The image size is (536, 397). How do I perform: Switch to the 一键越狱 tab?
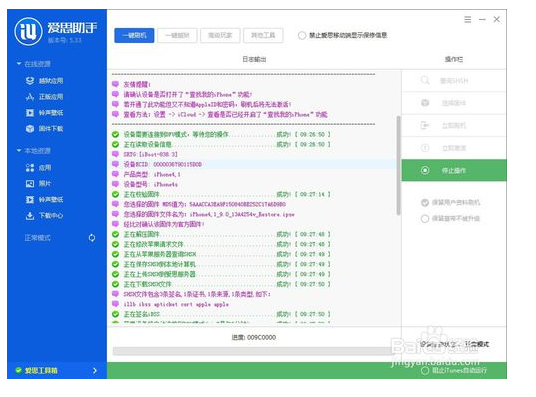(x=177, y=35)
